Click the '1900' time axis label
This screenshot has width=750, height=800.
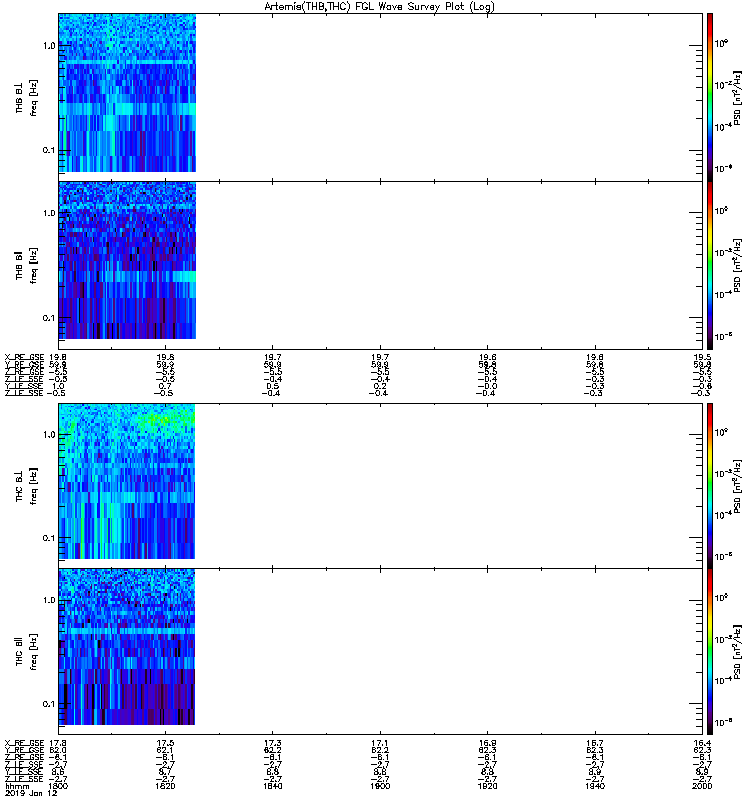380,786
